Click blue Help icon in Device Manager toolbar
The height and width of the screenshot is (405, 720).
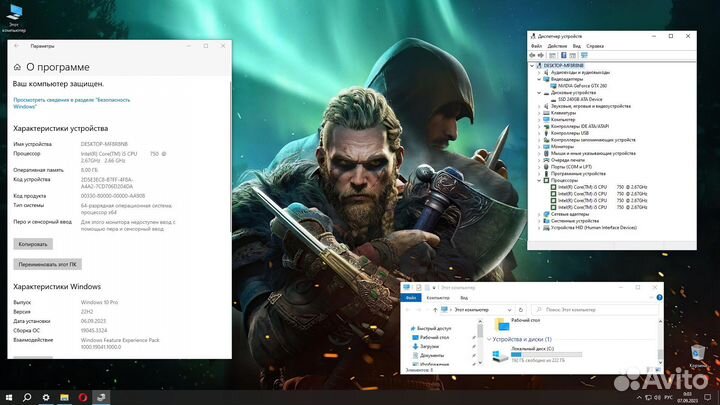coord(563,56)
